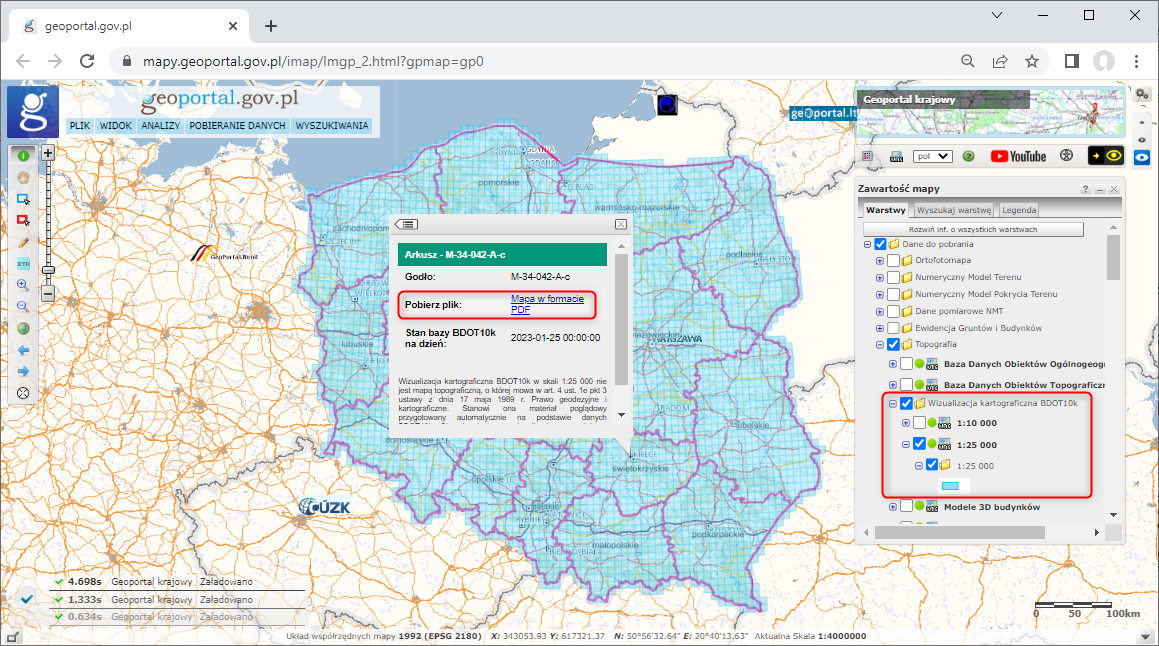Open the POBIERANIE DANYCH menu

coord(237,125)
